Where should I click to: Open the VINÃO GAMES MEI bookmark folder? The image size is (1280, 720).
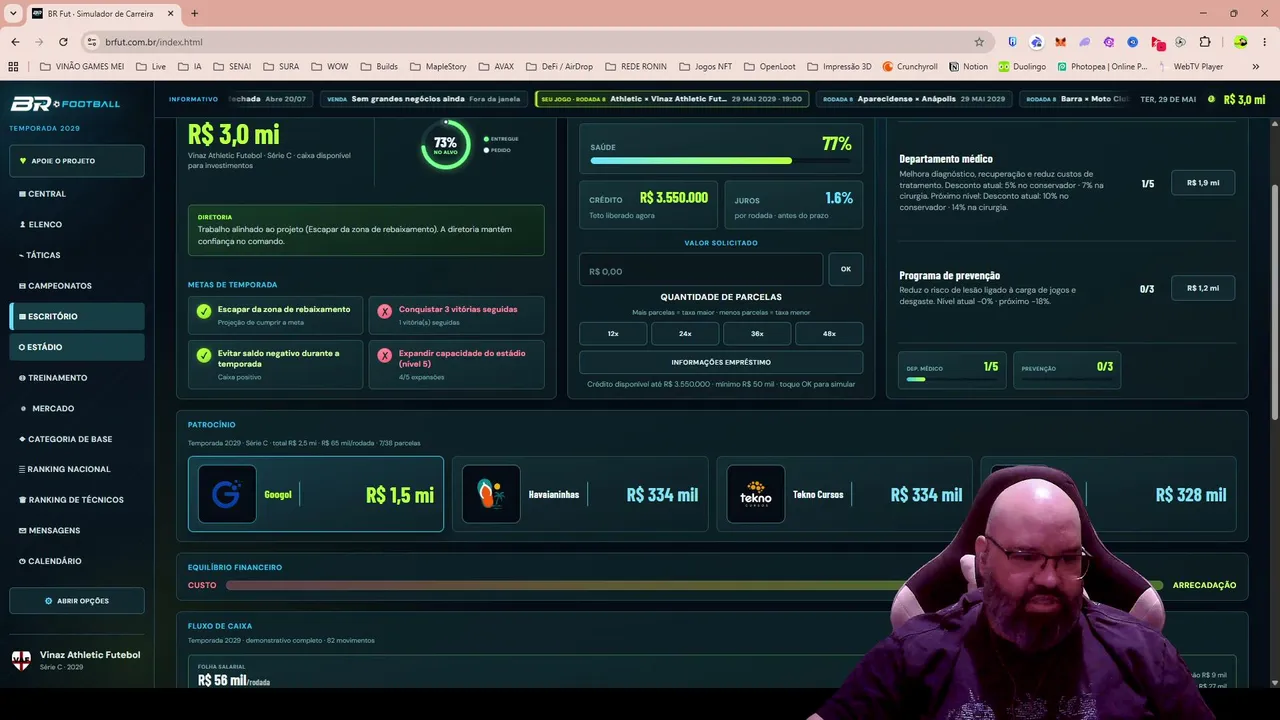[x=82, y=67]
